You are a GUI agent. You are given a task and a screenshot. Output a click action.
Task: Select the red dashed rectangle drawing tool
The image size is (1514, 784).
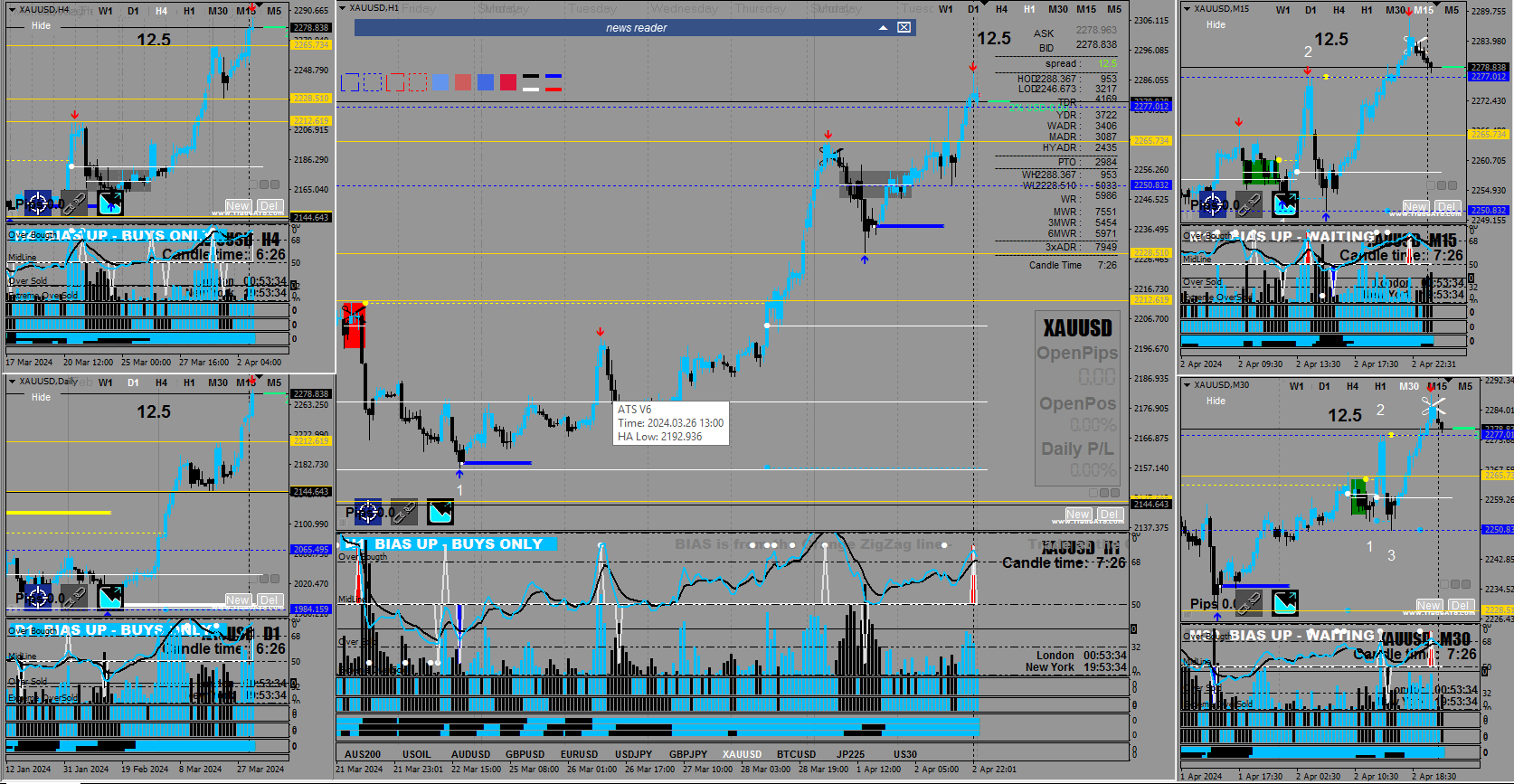pyautogui.click(x=418, y=82)
